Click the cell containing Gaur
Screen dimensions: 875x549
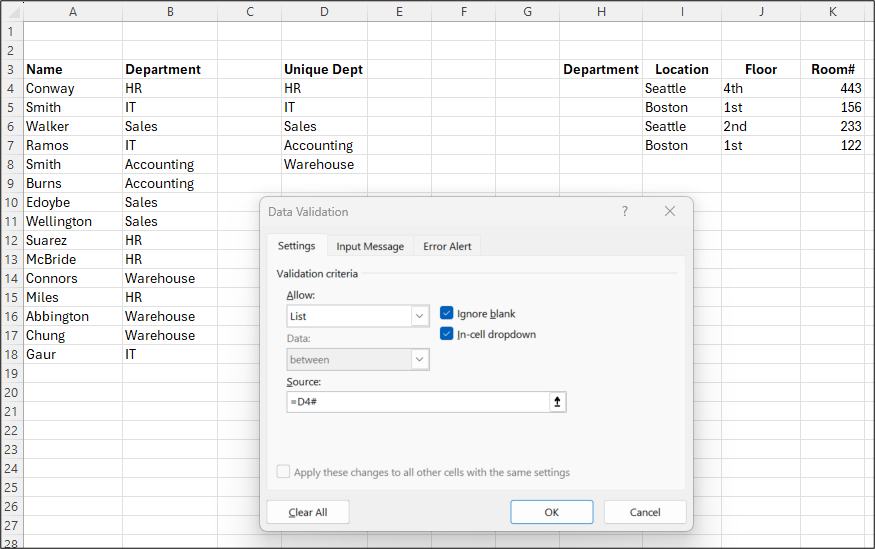pos(73,354)
